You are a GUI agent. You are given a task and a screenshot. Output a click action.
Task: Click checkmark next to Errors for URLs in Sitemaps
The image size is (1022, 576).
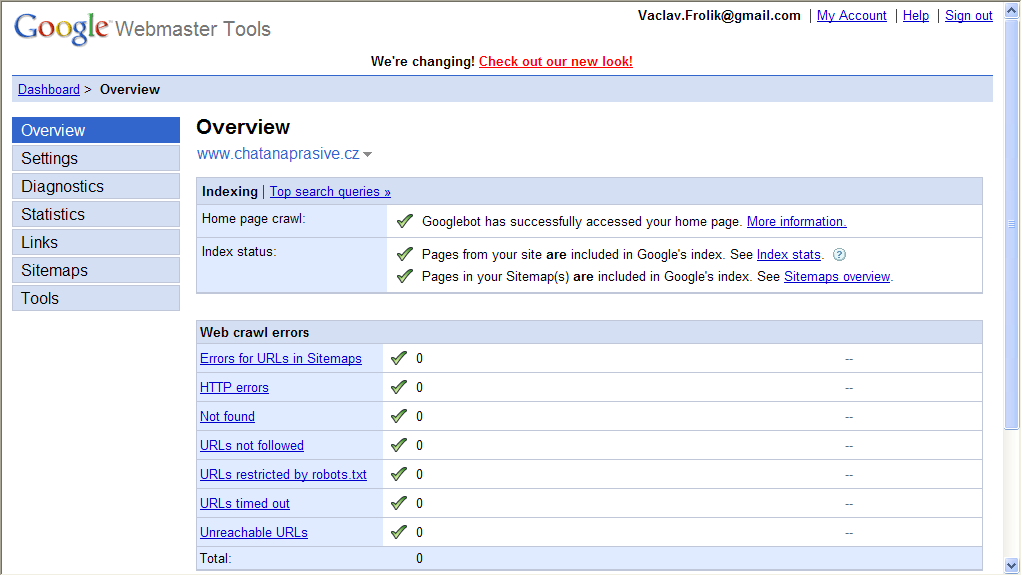tap(399, 358)
